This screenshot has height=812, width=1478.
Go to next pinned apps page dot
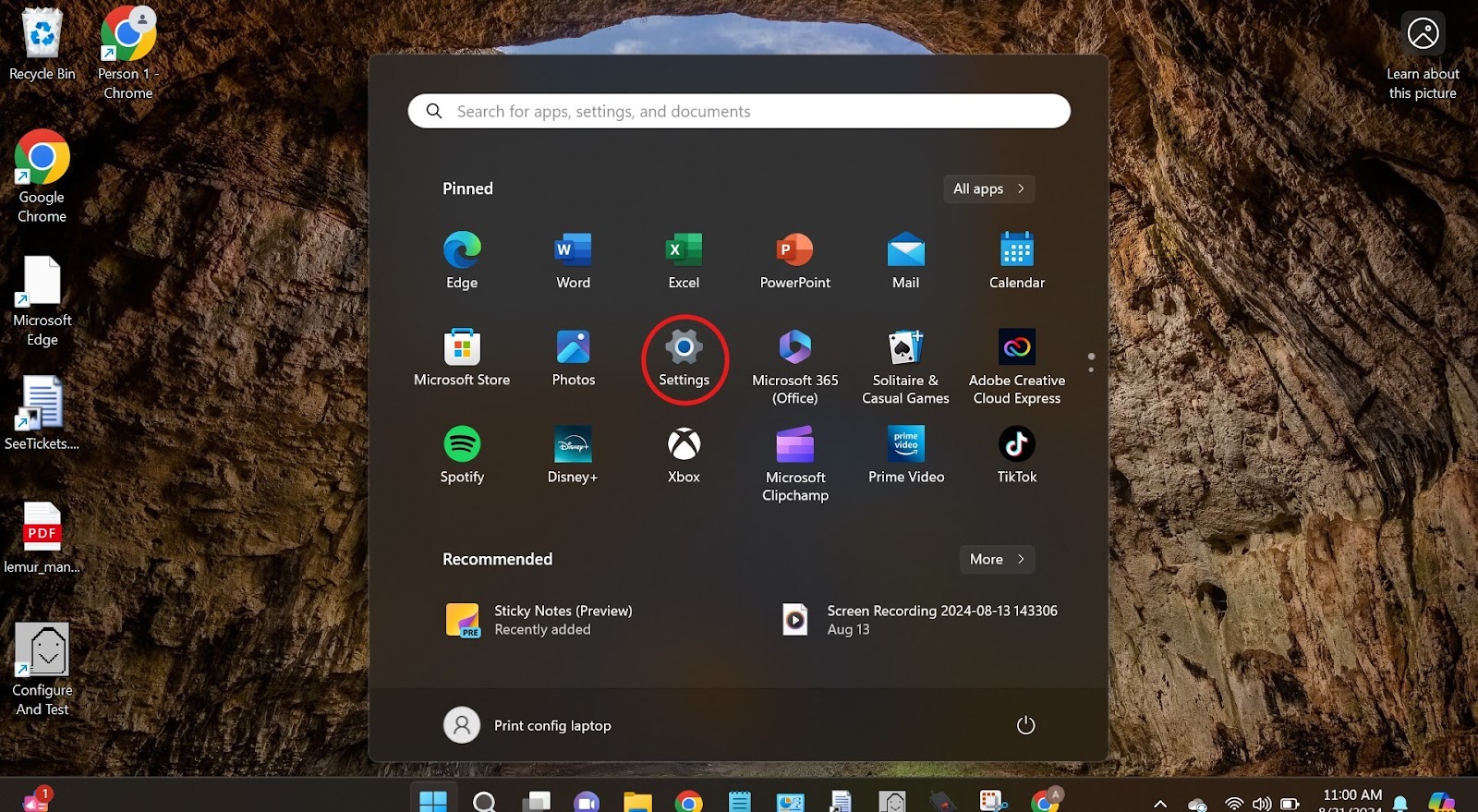(x=1091, y=370)
